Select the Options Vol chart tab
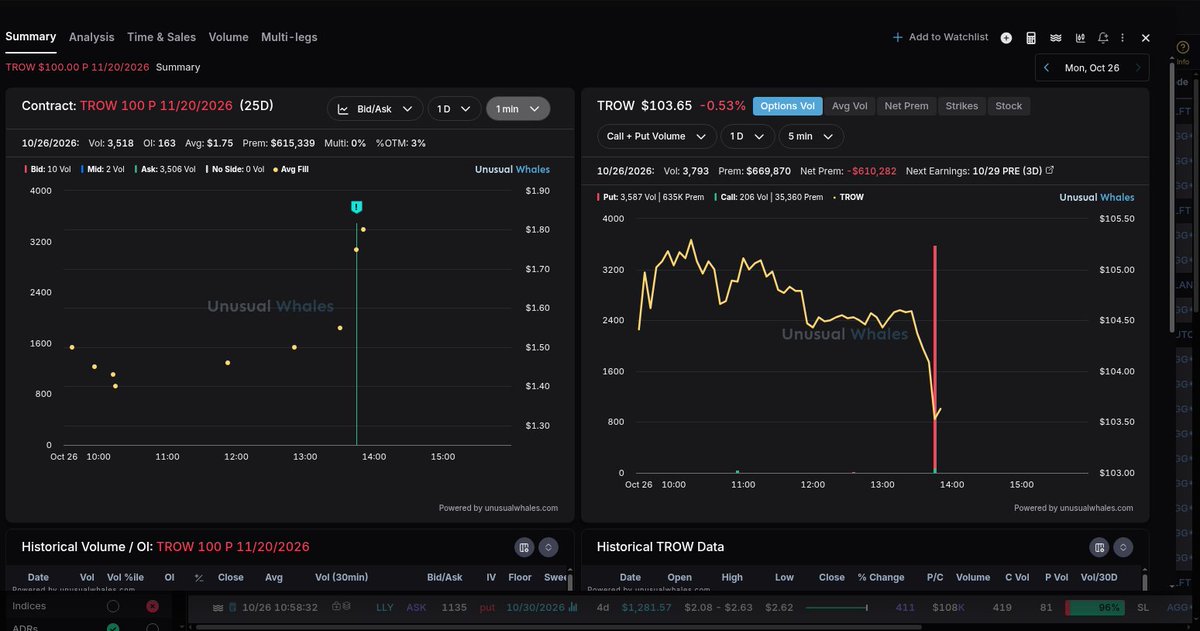 pyautogui.click(x=787, y=106)
